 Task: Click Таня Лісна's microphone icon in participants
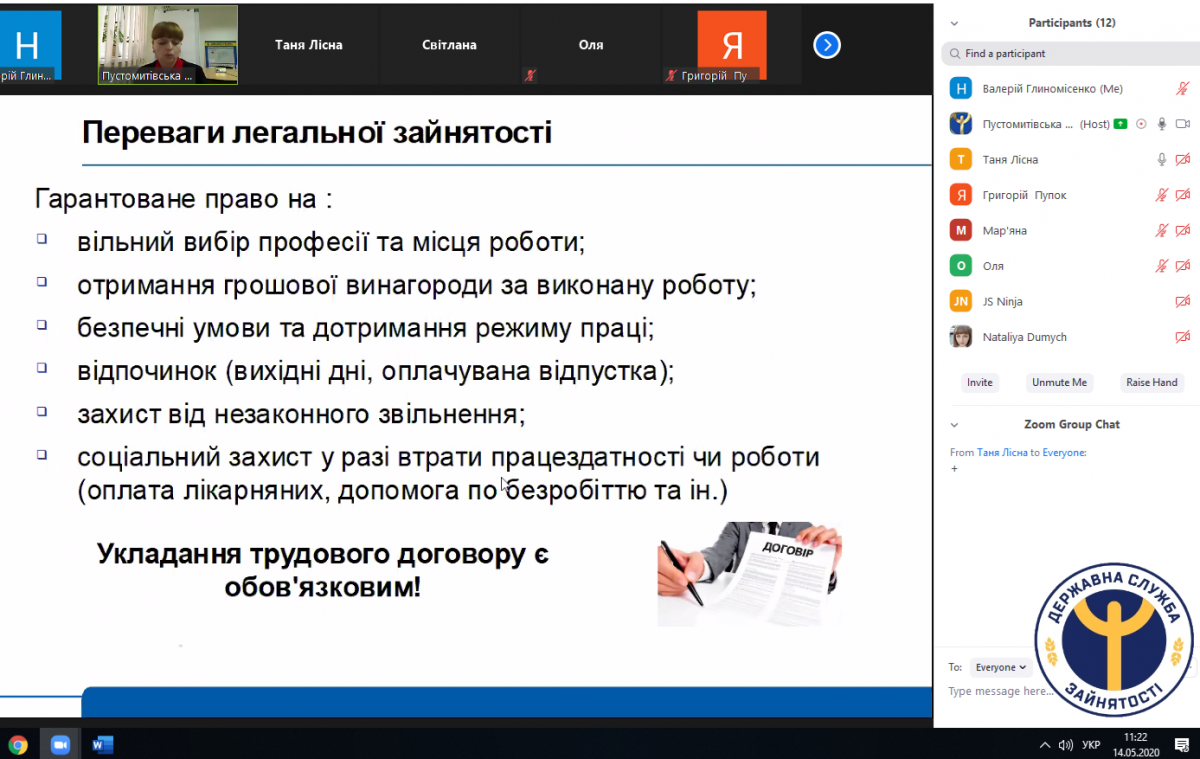click(x=1162, y=160)
